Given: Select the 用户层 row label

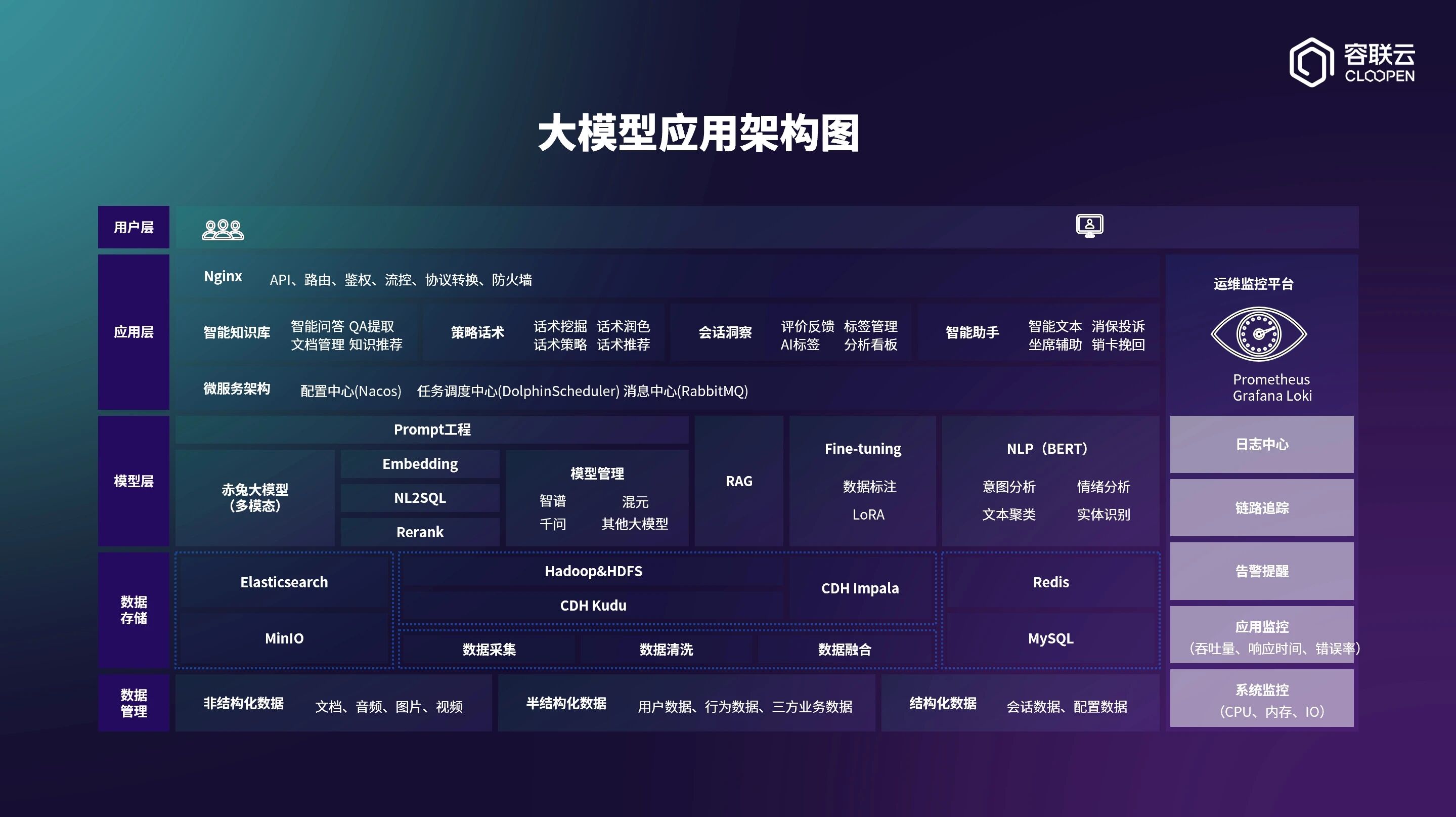Looking at the screenshot, I should click(x=134, y=227).
